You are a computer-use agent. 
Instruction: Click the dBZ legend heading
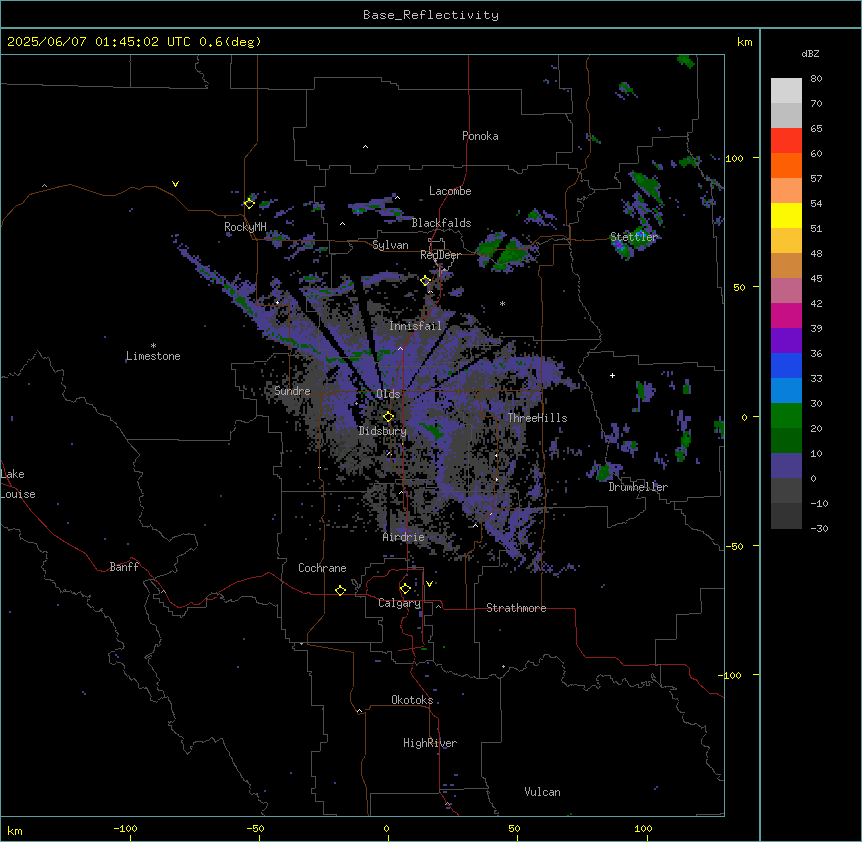coord(810,53)
